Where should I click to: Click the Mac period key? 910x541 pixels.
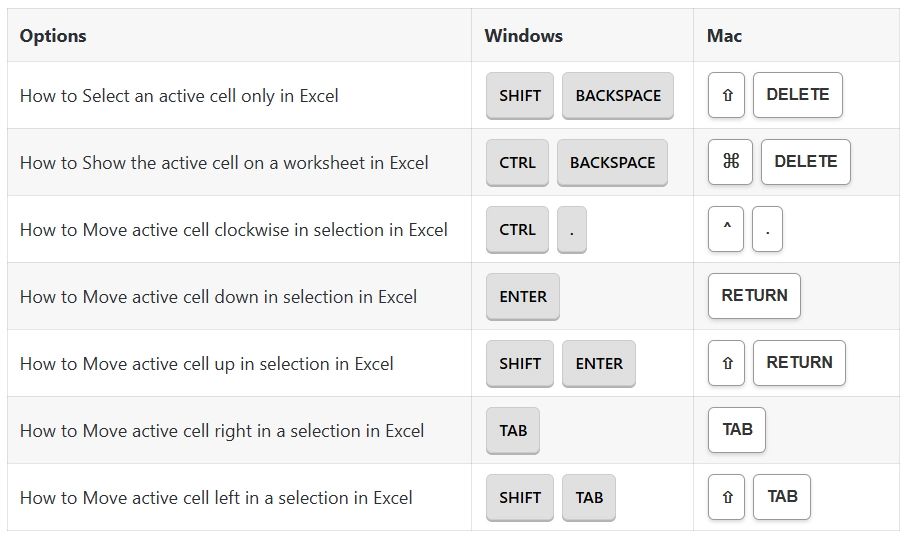[767, 229]
